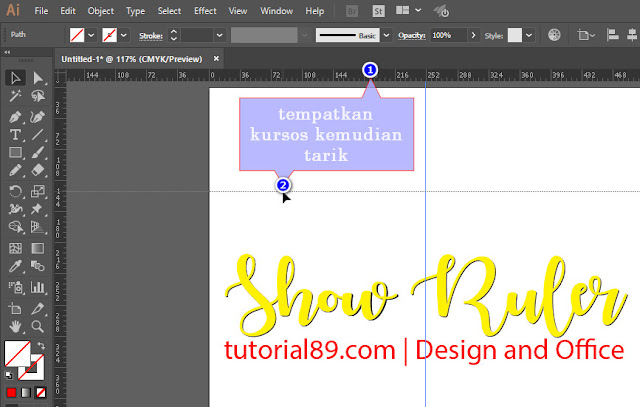Viewport: 640px width, 407px height.
Task: Select the Pencil/Shaper tool
Action: pos(16,170)
